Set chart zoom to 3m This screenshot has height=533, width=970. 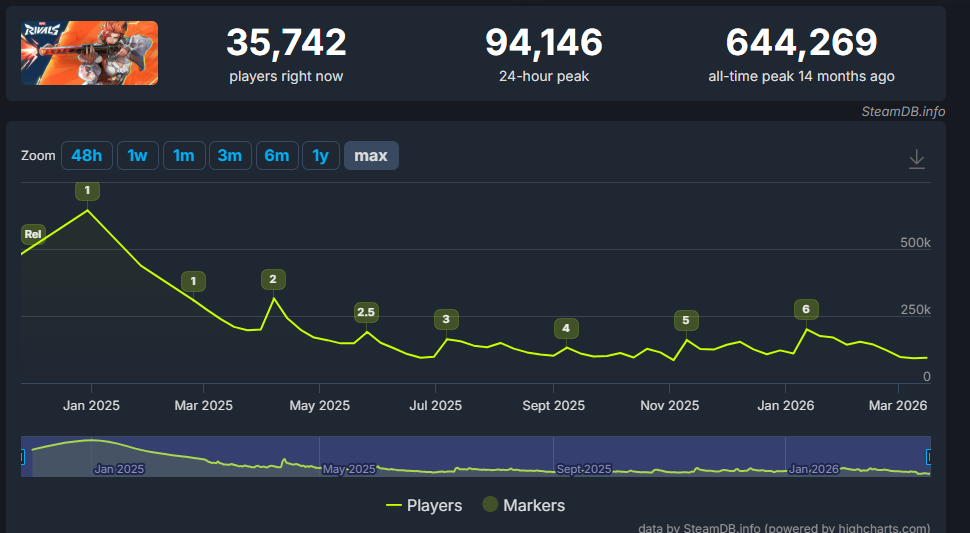coord(230,155)
